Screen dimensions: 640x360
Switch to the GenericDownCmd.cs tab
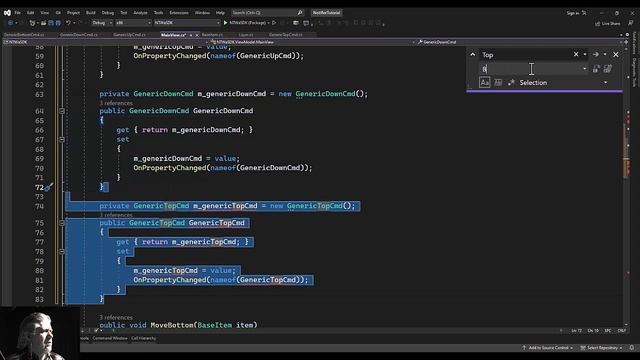[79, 35]
